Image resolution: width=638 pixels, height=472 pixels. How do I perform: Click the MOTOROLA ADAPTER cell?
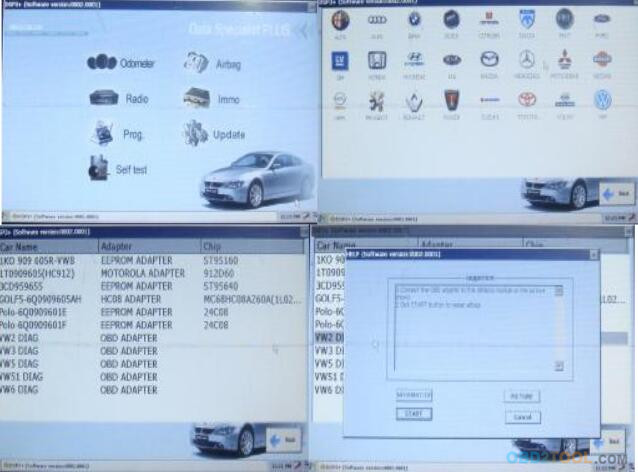click(x=143, y=273)
